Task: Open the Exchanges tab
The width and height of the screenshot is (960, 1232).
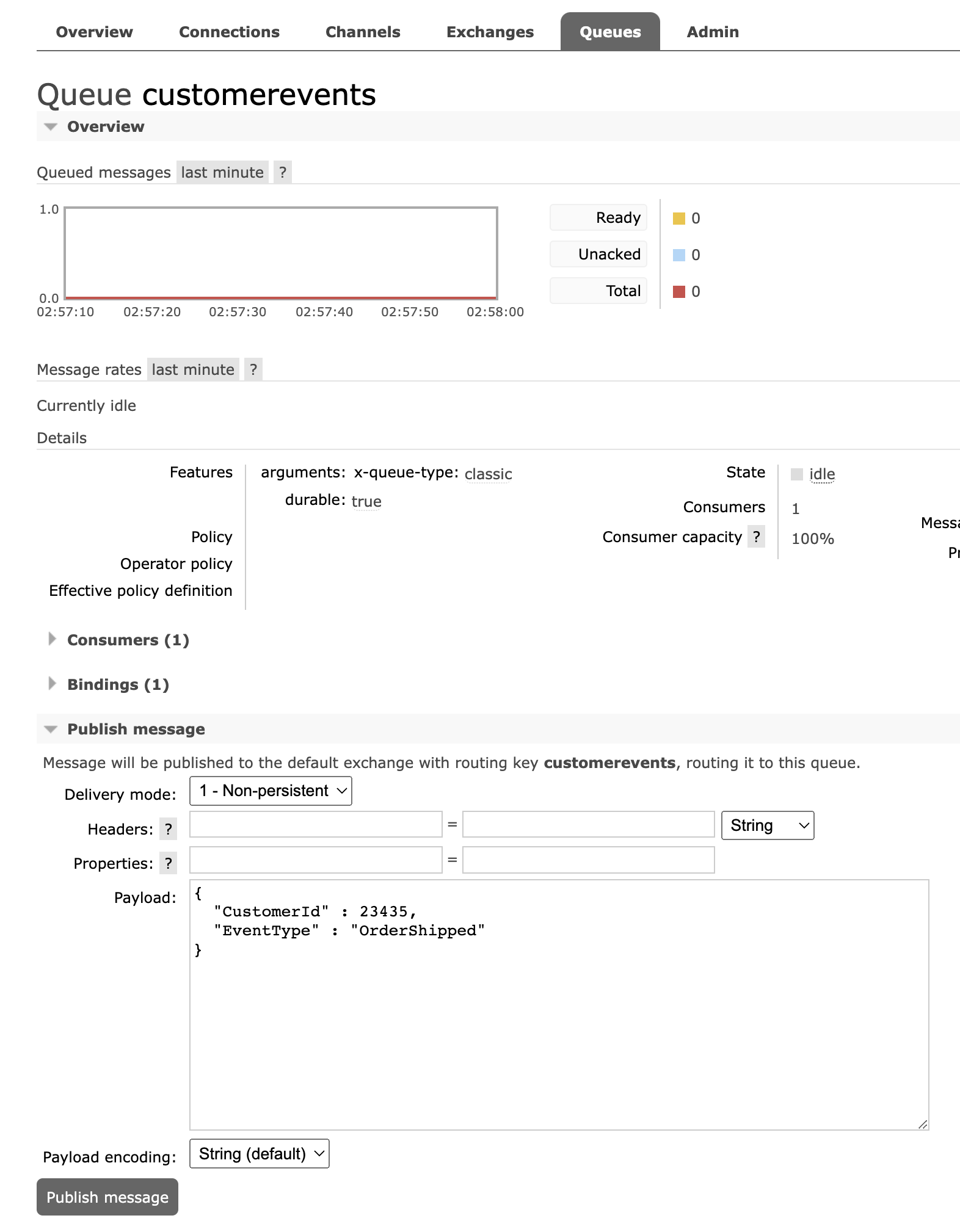Action: [490, 32]
